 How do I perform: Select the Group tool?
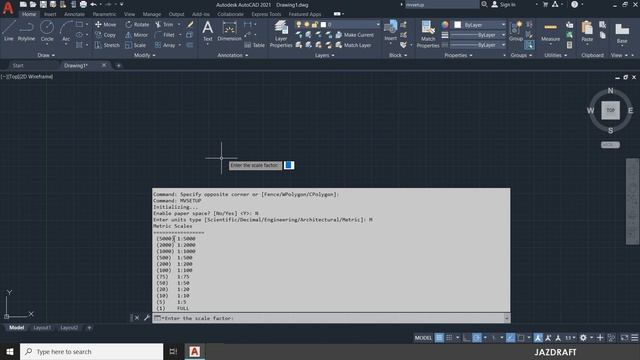point(516,31)
